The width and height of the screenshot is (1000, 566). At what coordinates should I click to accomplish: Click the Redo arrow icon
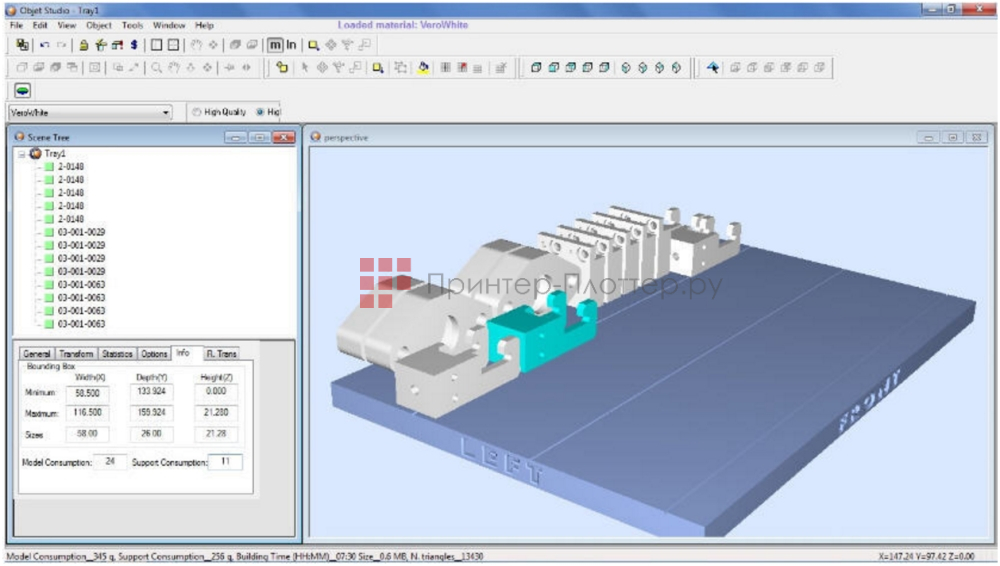coord(61,45)
